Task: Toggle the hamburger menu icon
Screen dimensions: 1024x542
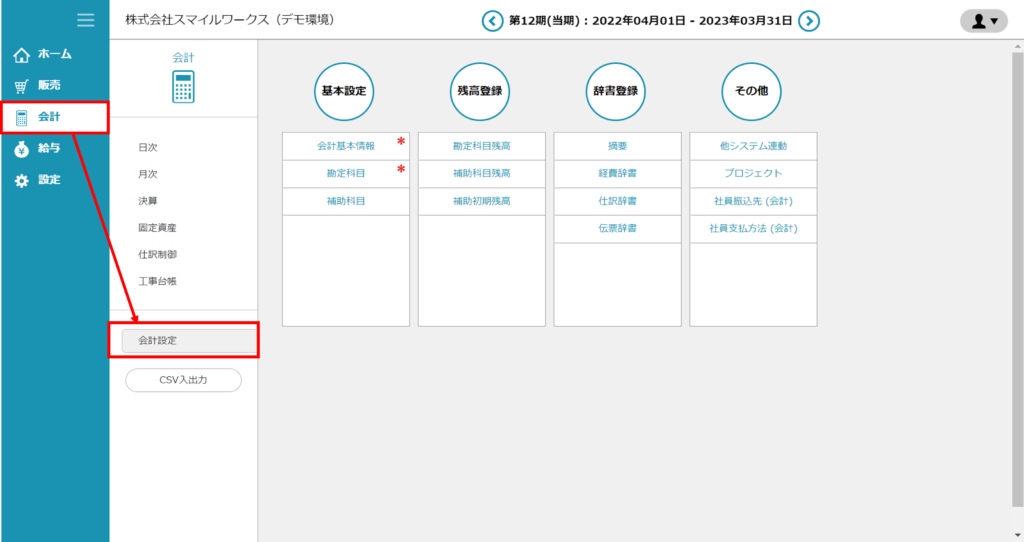Action: click(x=86, y=20)
